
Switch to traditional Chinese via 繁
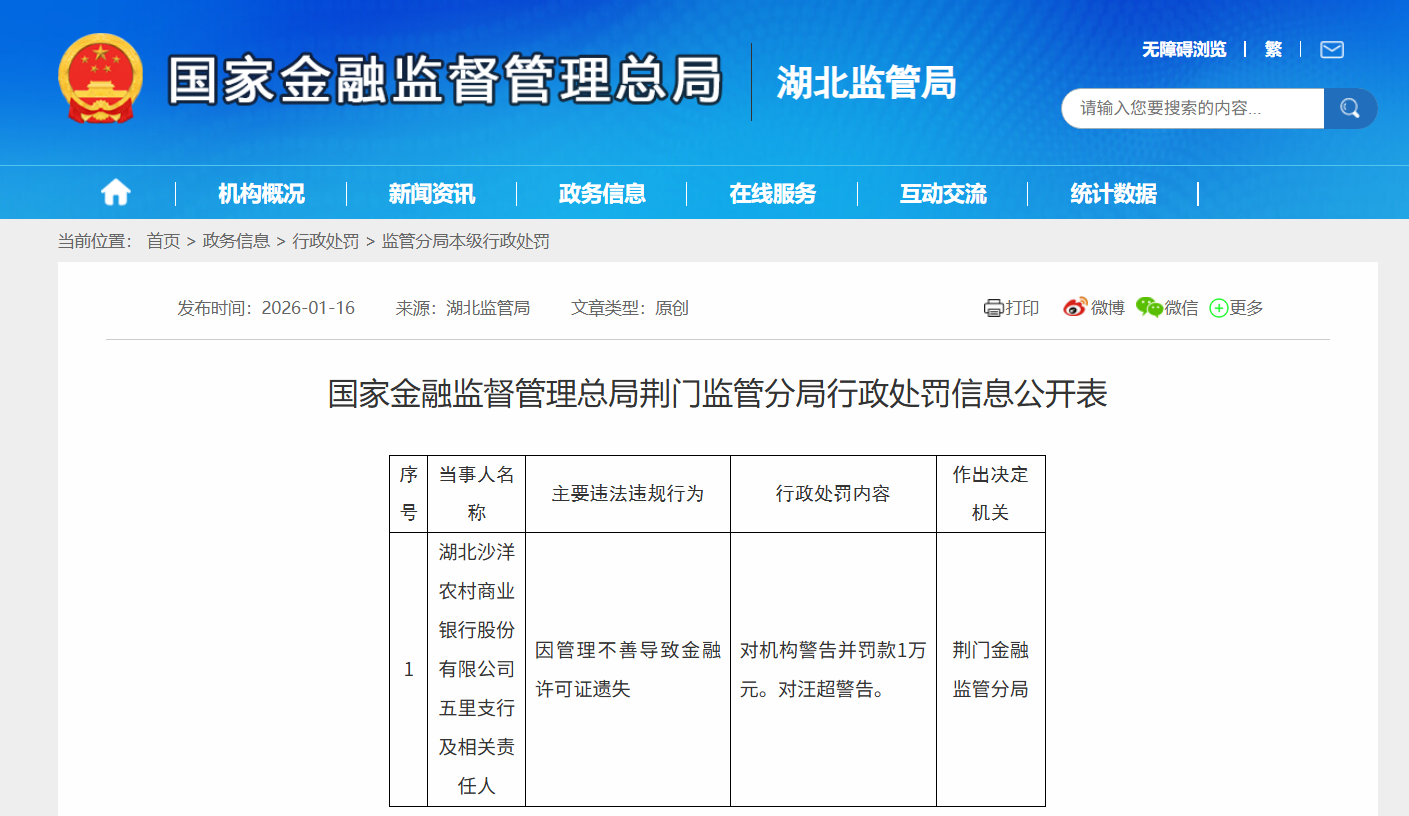coord(1274,49)
